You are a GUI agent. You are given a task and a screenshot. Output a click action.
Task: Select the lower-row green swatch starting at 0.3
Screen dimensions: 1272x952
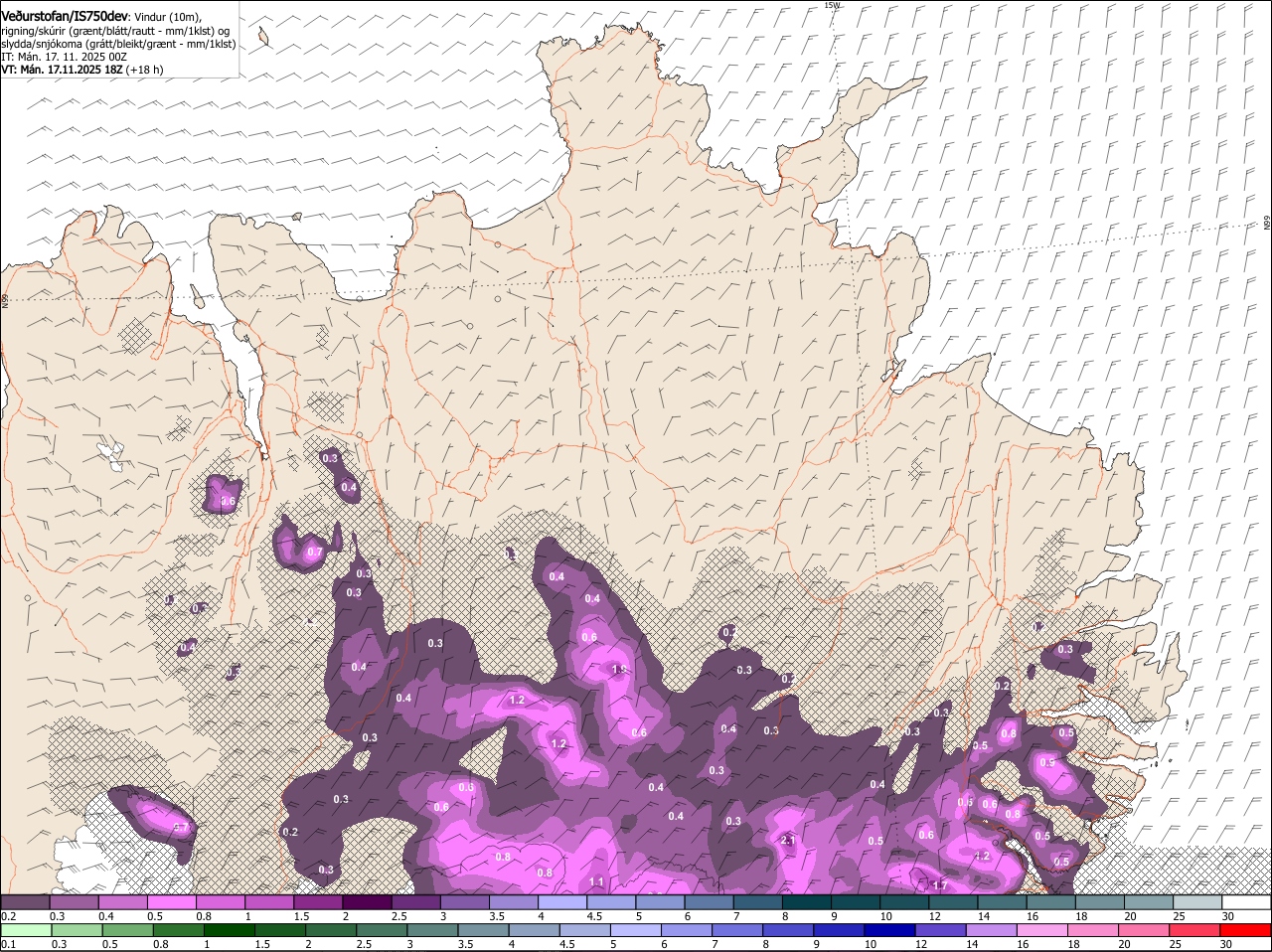tap(77, 930)
